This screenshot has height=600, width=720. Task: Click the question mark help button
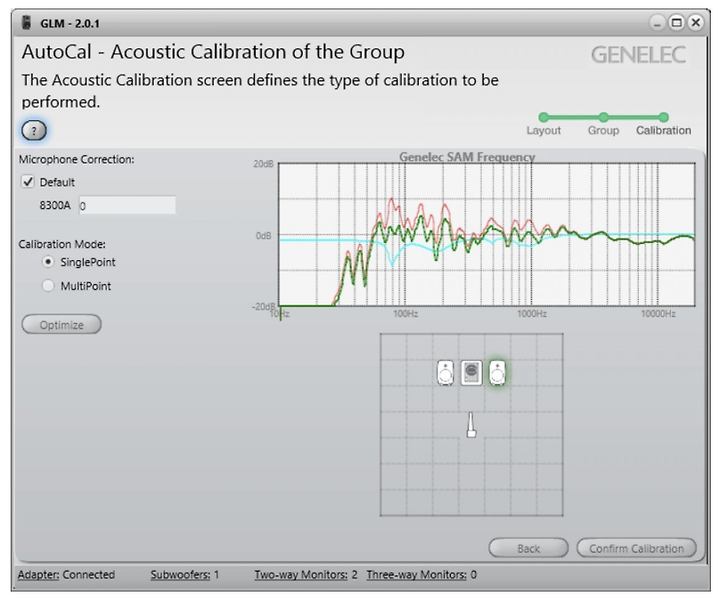pos(34,130)
